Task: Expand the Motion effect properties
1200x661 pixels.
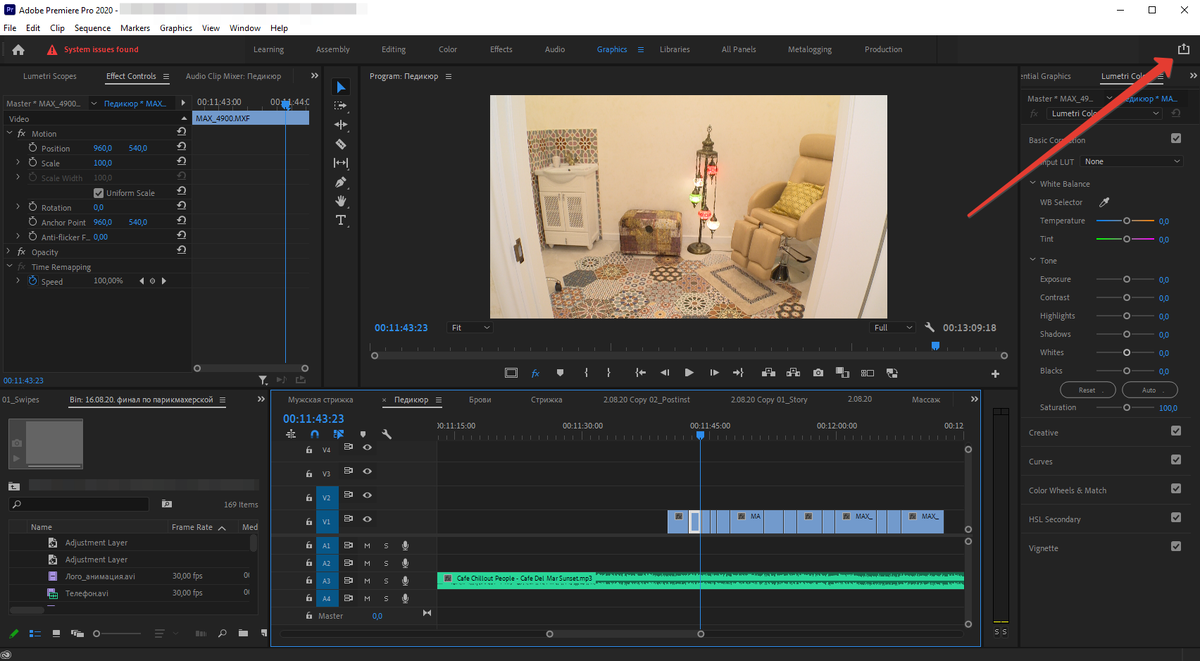Action: point(9,133)
